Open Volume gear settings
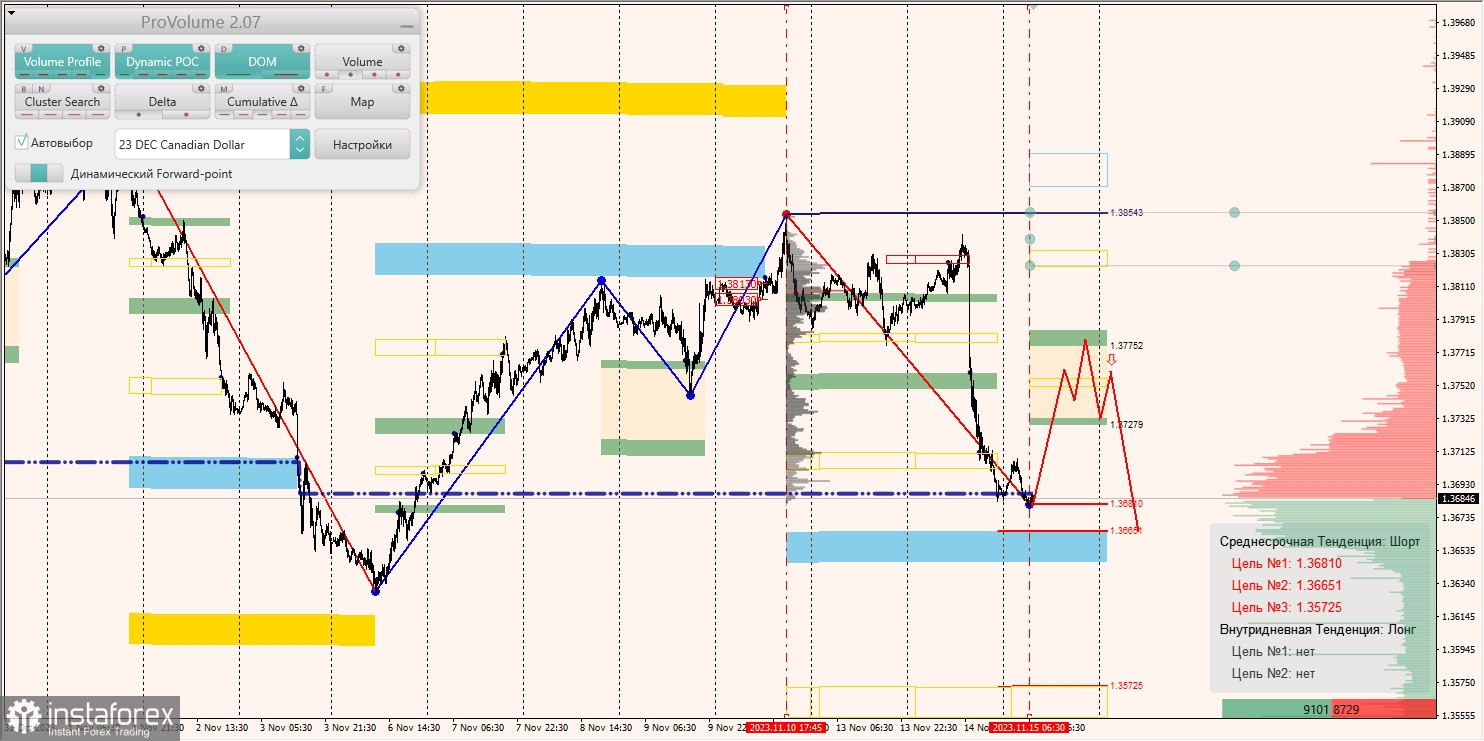 click(401, 48)
